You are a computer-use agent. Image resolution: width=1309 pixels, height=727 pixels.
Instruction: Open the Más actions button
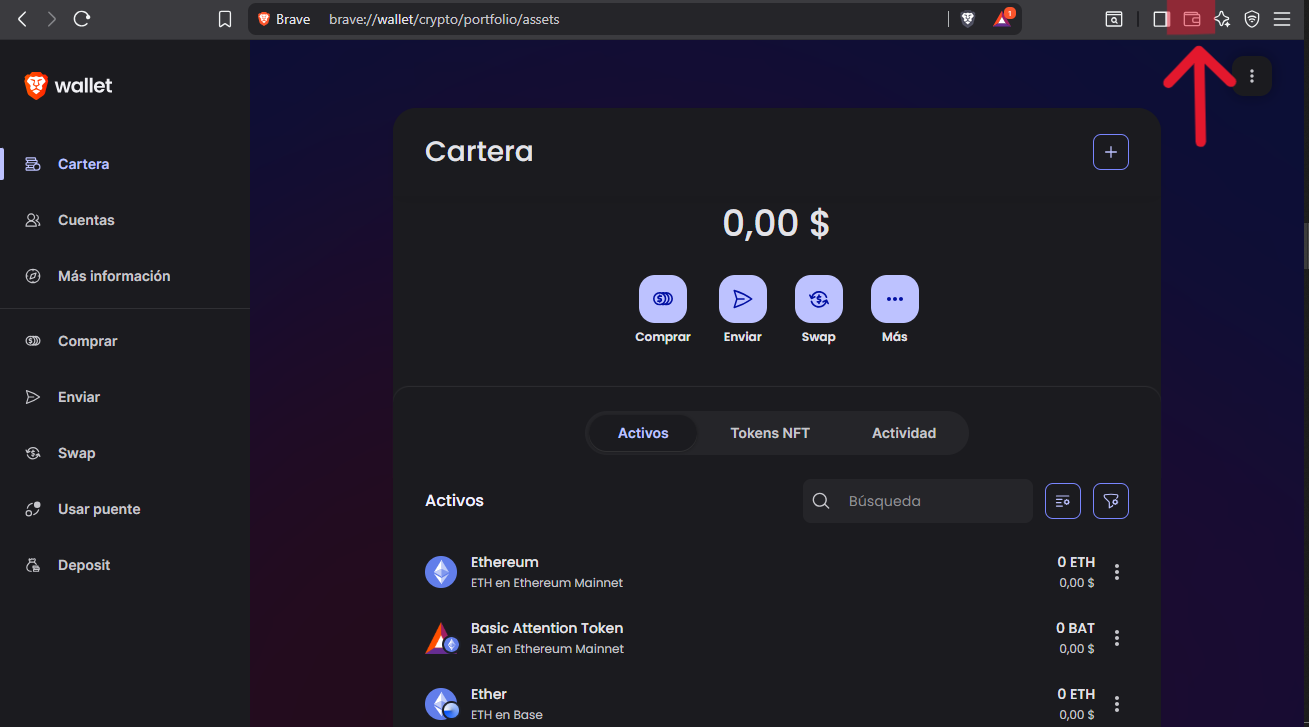pyautogui.click(x=894, y=299)
